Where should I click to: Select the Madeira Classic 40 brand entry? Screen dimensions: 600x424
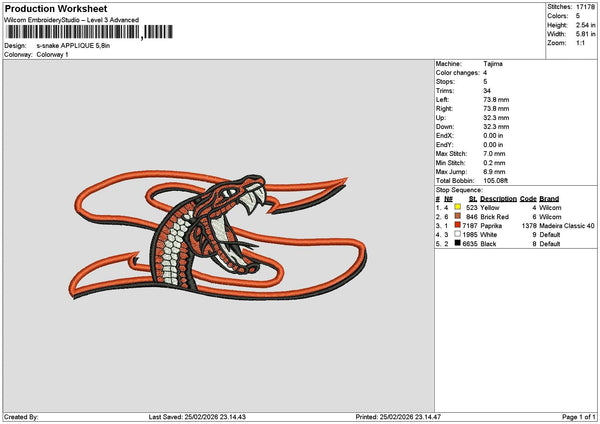[x=567, y=225]
